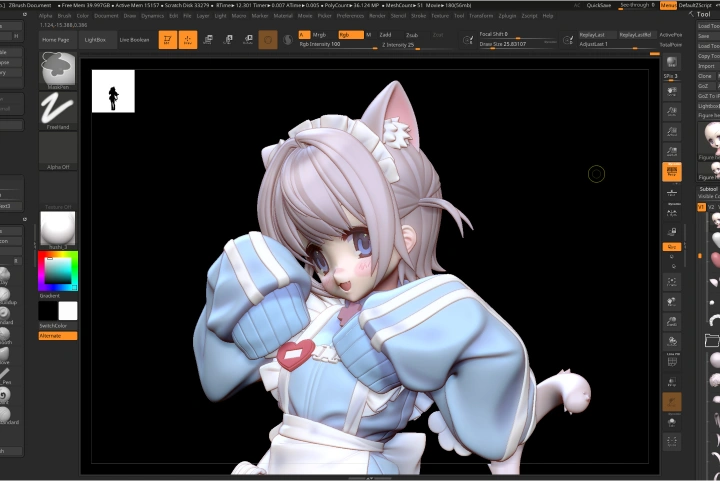Render with the BPR button
The height and width of the screenshot is (481, 720).
(x=672, y=62)
